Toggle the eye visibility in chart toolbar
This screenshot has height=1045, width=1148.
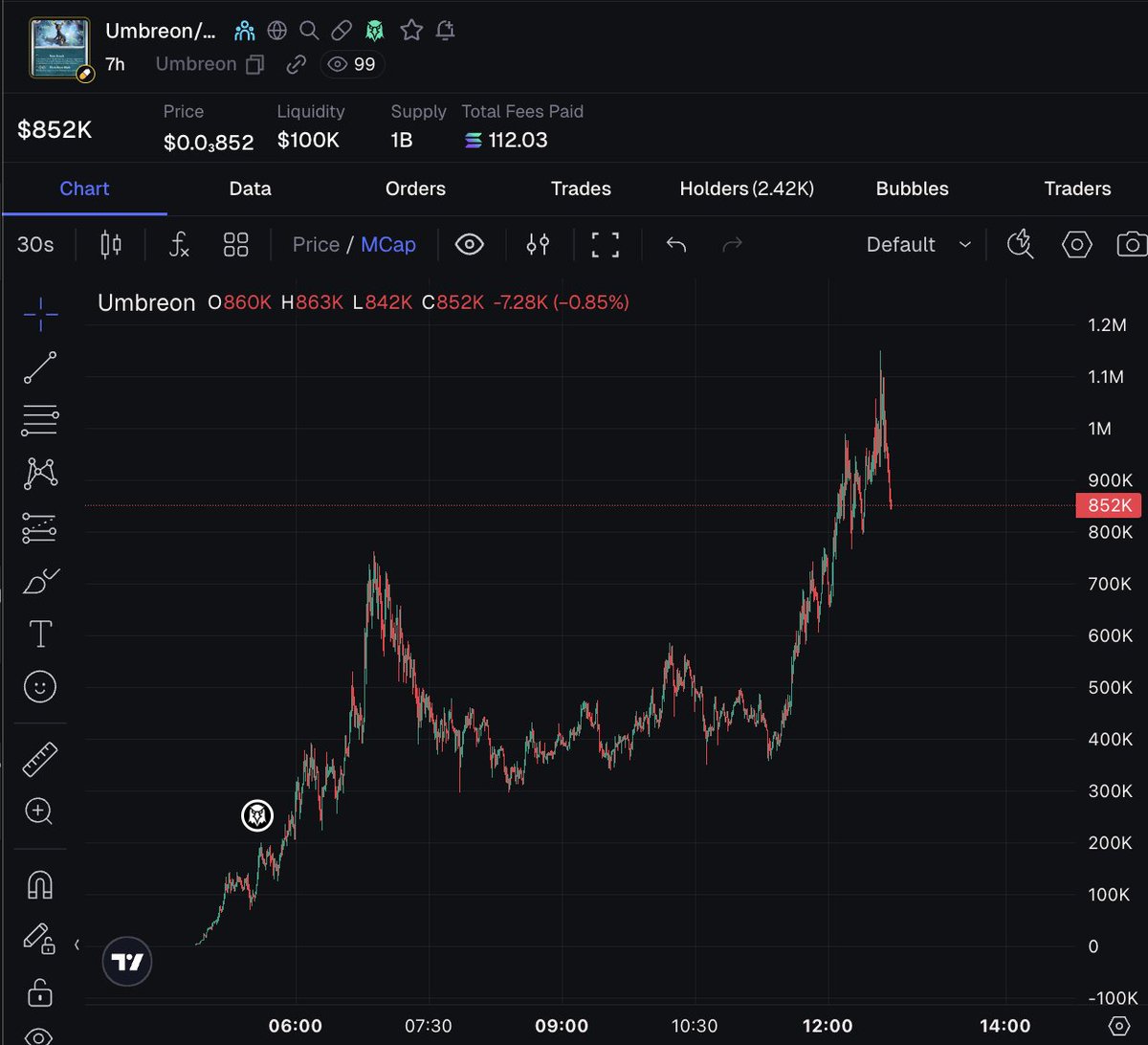(x=469, y=245)
